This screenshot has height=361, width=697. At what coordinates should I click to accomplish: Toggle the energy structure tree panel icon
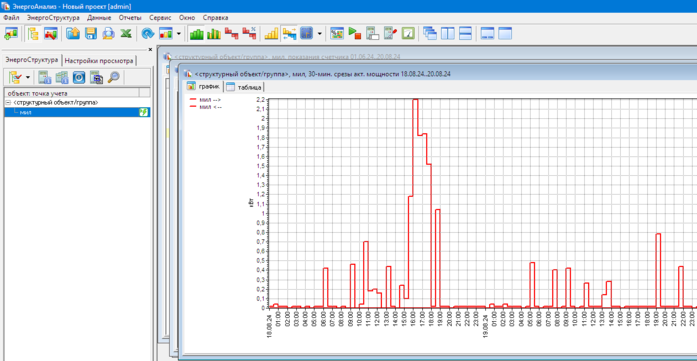pyautogui.click(x=33, y=33)
